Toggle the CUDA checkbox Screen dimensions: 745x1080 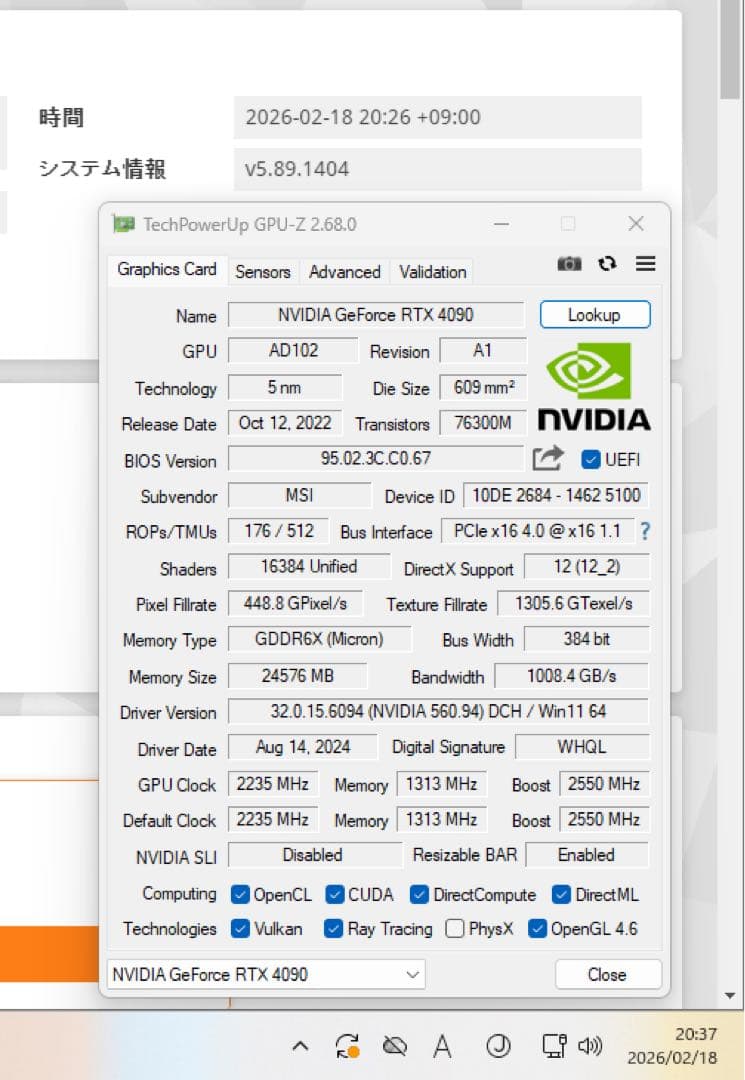pyautogui.click(x=335, y=895)
